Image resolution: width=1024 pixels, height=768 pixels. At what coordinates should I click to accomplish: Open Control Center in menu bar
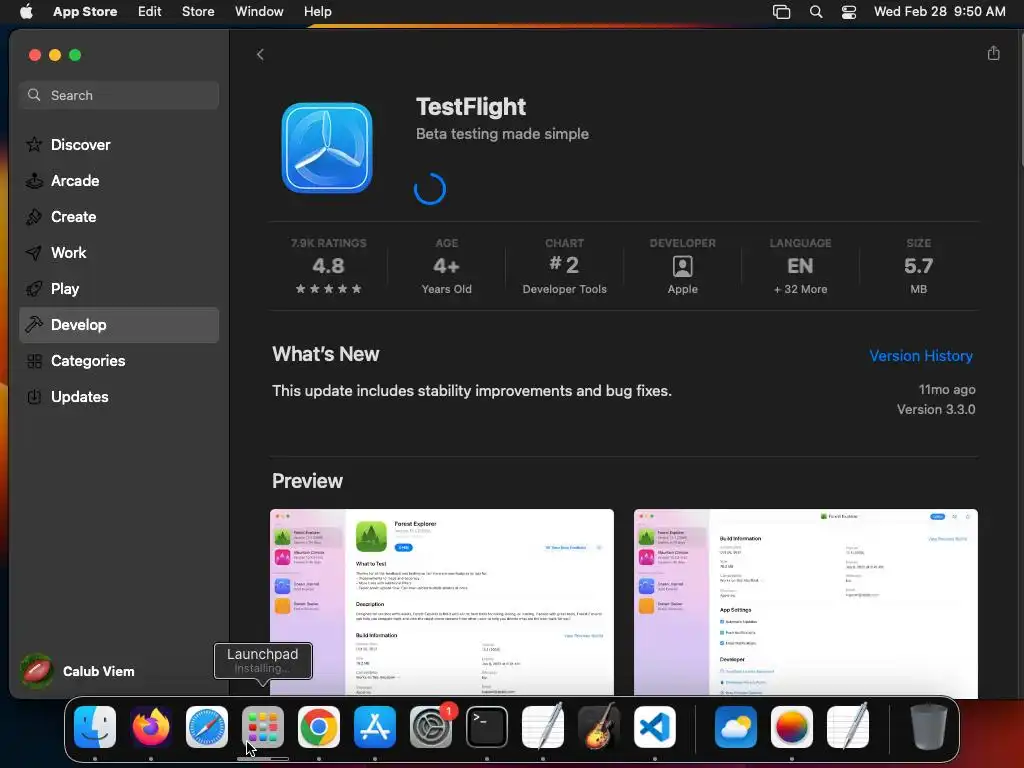pos(848,11)
